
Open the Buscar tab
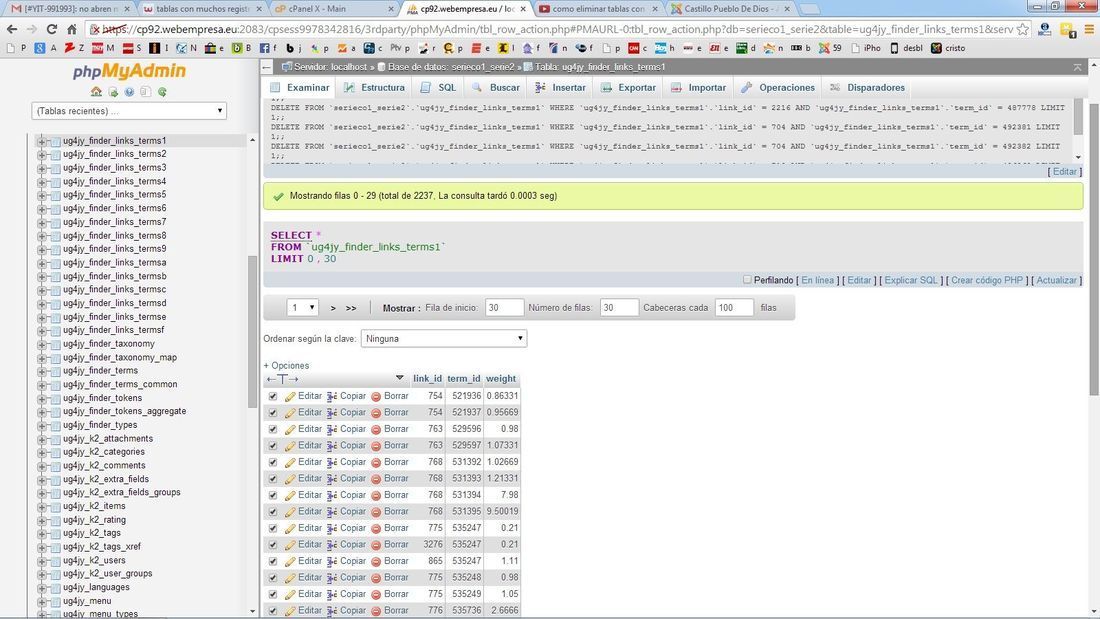(x=496, y=88)
